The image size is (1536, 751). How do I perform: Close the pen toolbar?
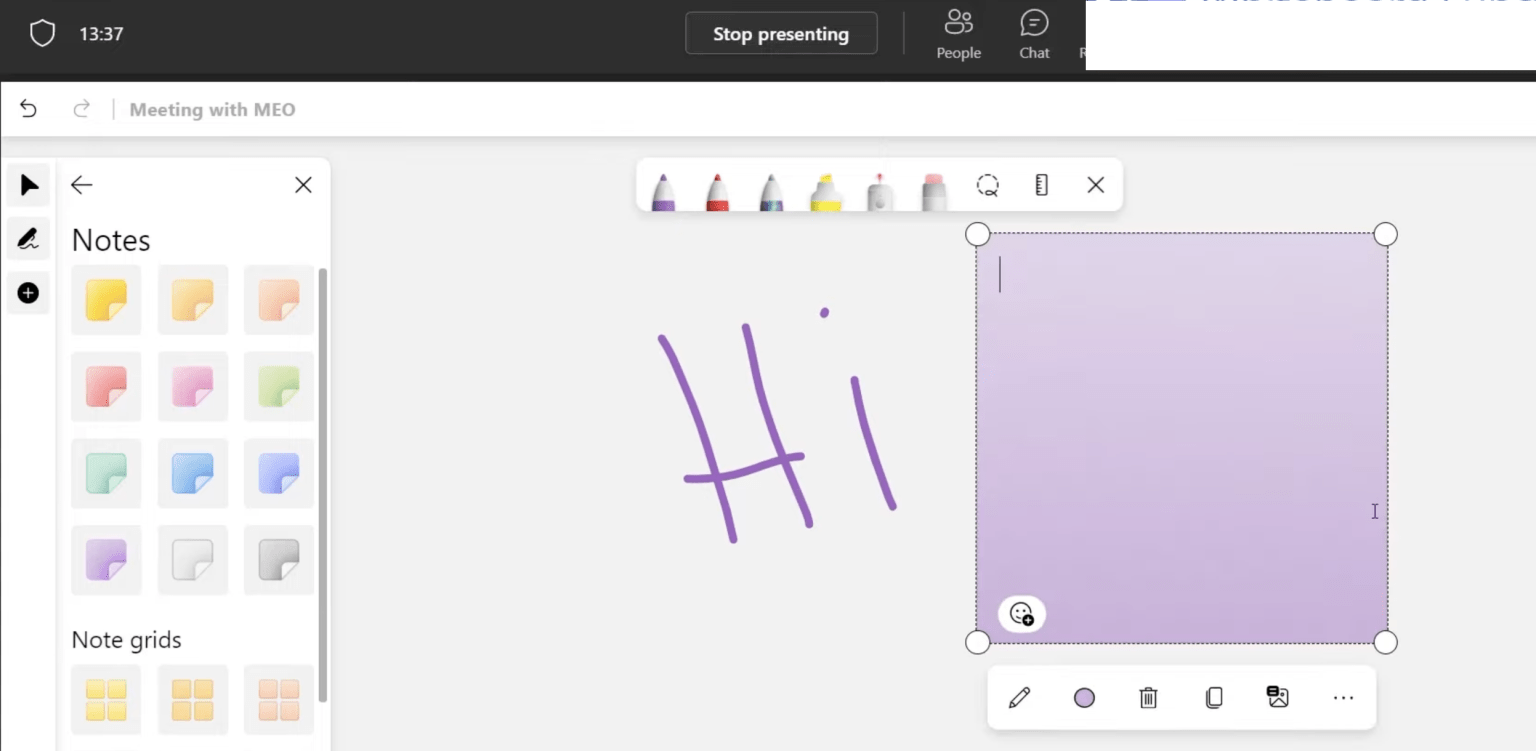(1095, 185)
